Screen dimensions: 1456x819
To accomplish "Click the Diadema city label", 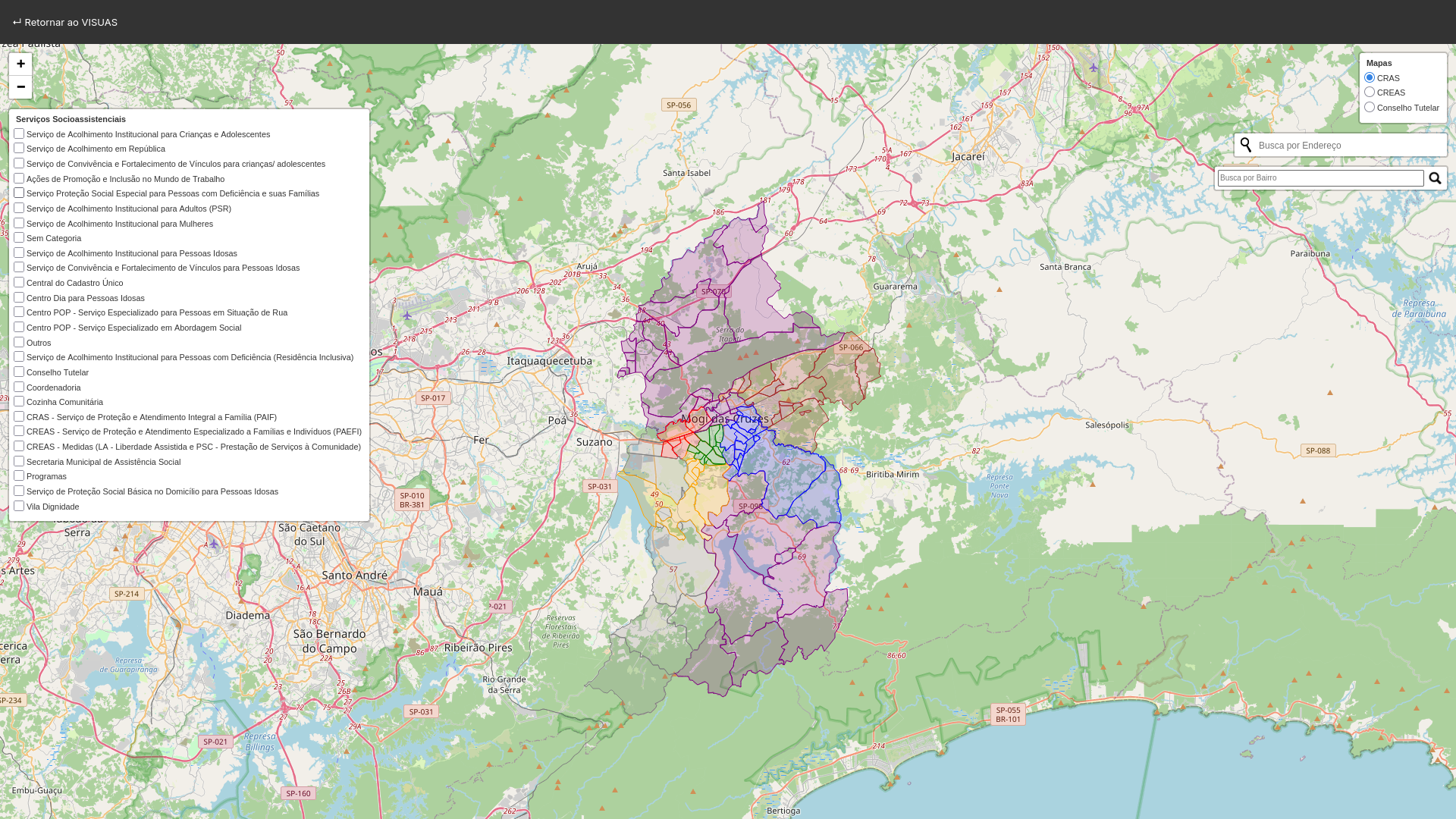I will 248,615.
